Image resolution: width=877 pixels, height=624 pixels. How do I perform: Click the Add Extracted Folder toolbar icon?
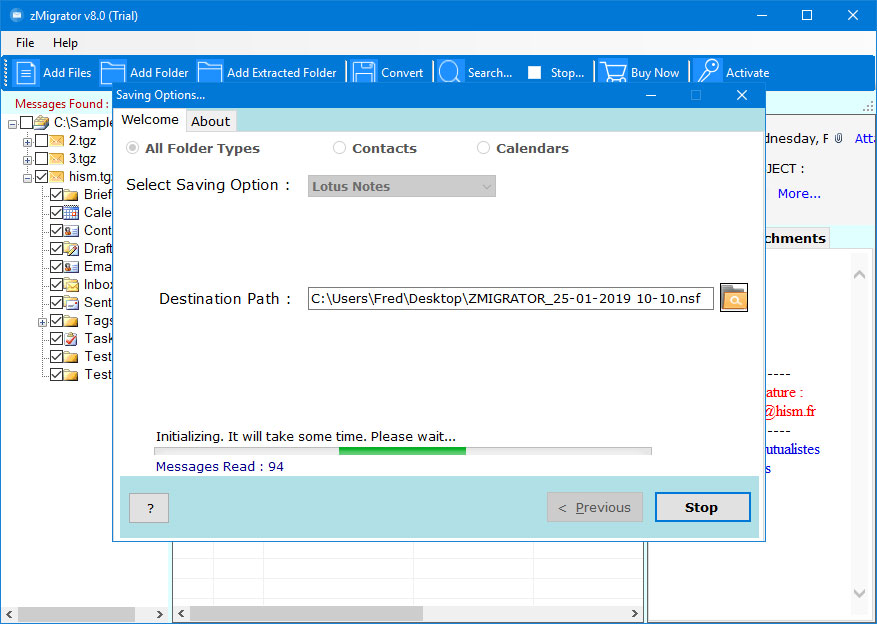(x=210, y=73)
